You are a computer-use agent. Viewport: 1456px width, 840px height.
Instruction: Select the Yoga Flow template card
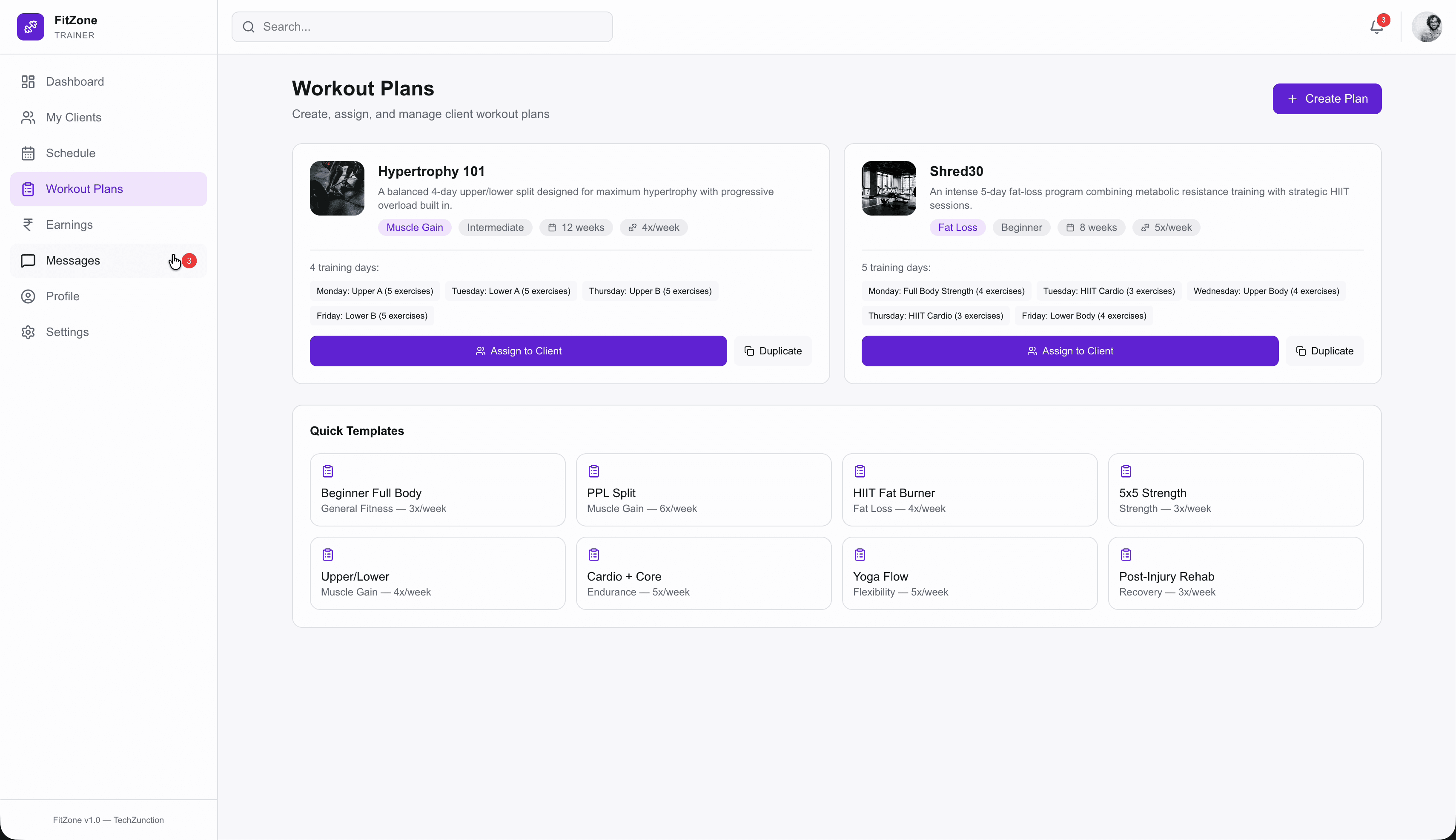click(969, 573)
